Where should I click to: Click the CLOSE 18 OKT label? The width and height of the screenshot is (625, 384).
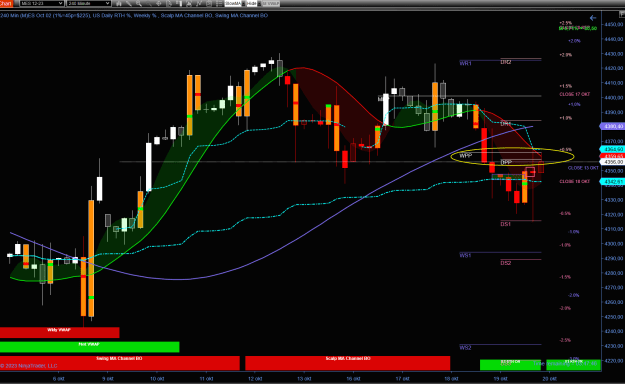tap(574, 181)
